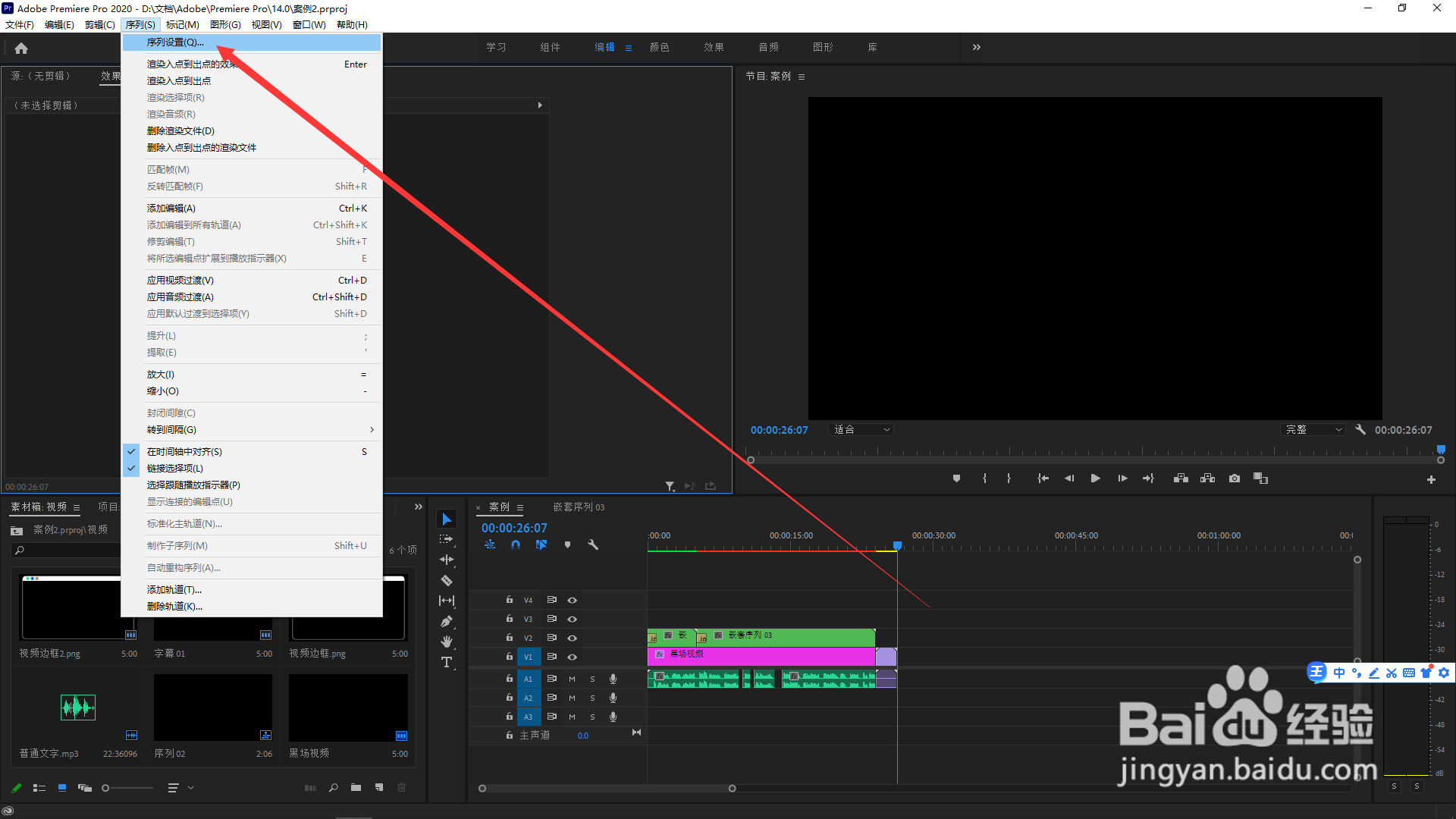Image resolution: width=1456 pixels, height=819 pixels.
Task: Open timeline display settings wrench
Action: 593,544
